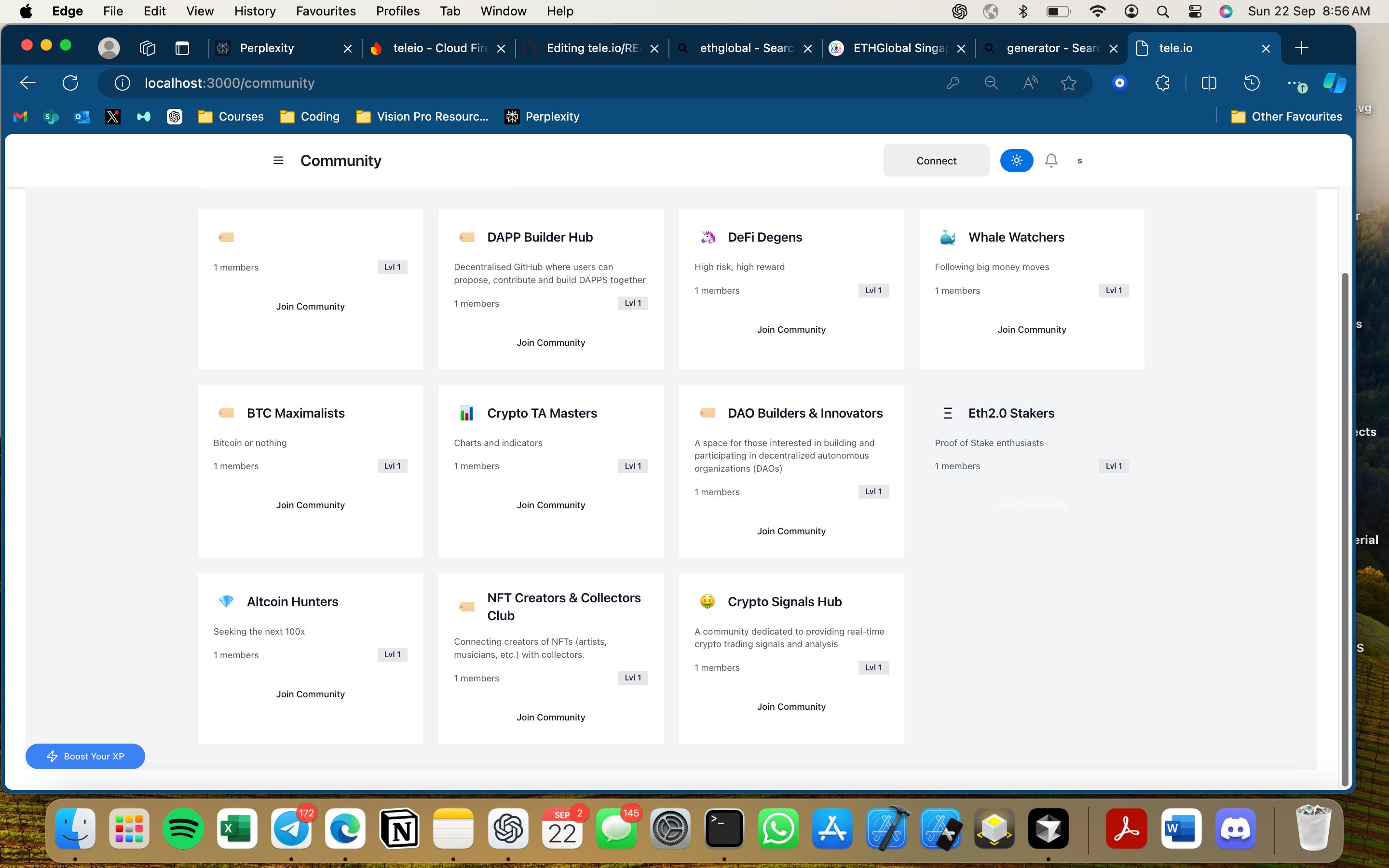Click the Crypto Signals Hub money-face icon
This screenshot has width=1389, height=868.
(707, 601)
